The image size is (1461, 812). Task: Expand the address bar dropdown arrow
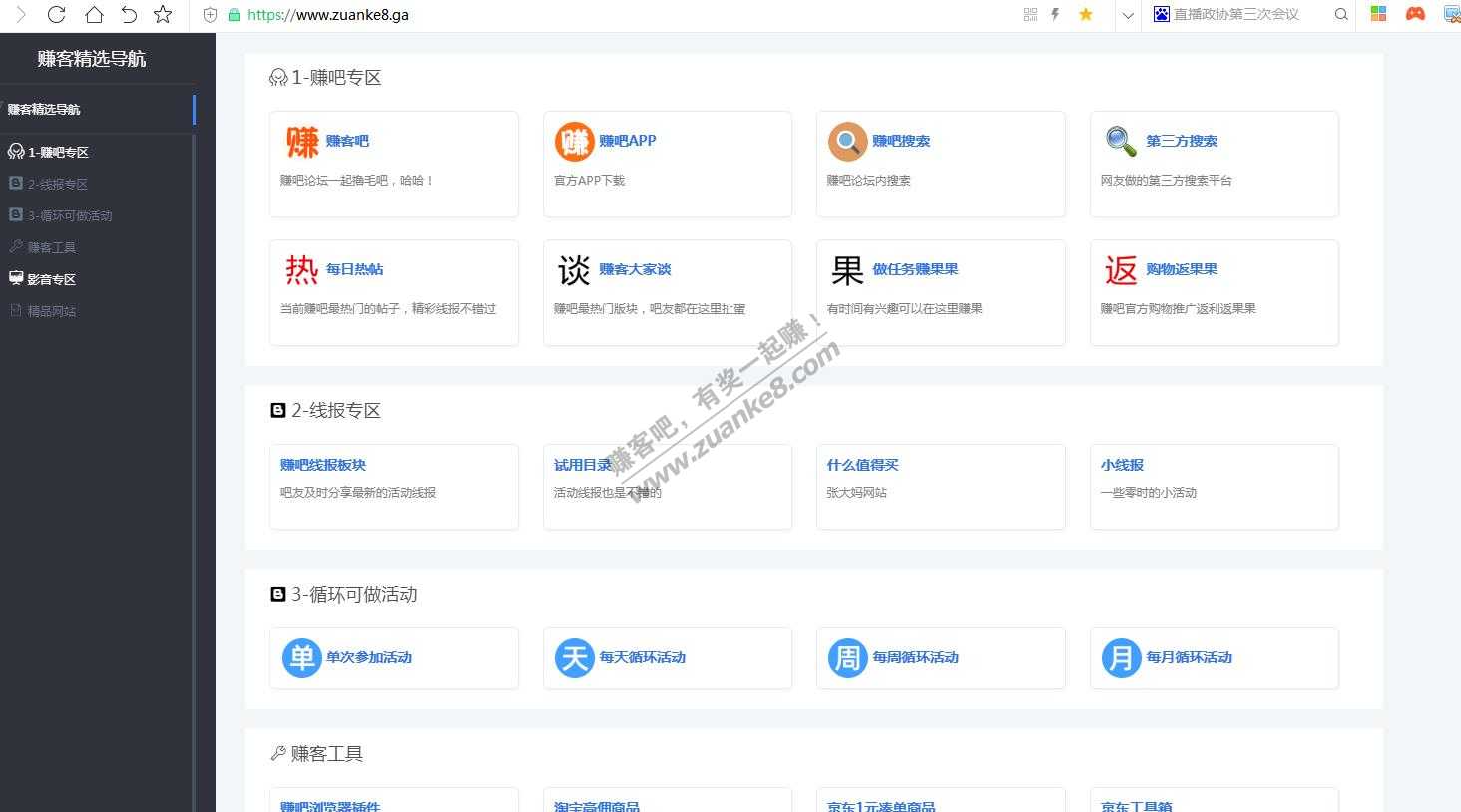pos(1128,15)
